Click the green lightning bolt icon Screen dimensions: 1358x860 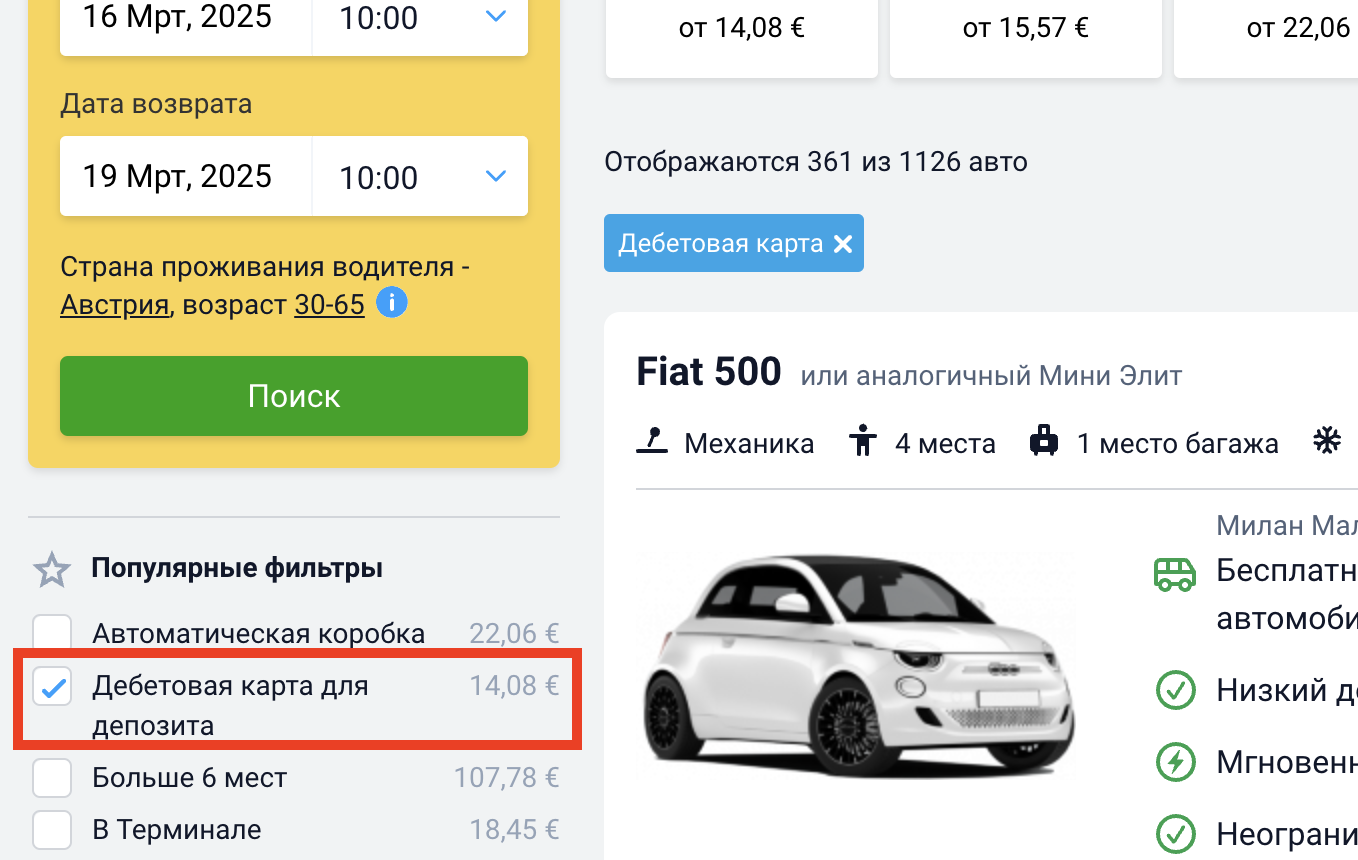pos(1175,762)
